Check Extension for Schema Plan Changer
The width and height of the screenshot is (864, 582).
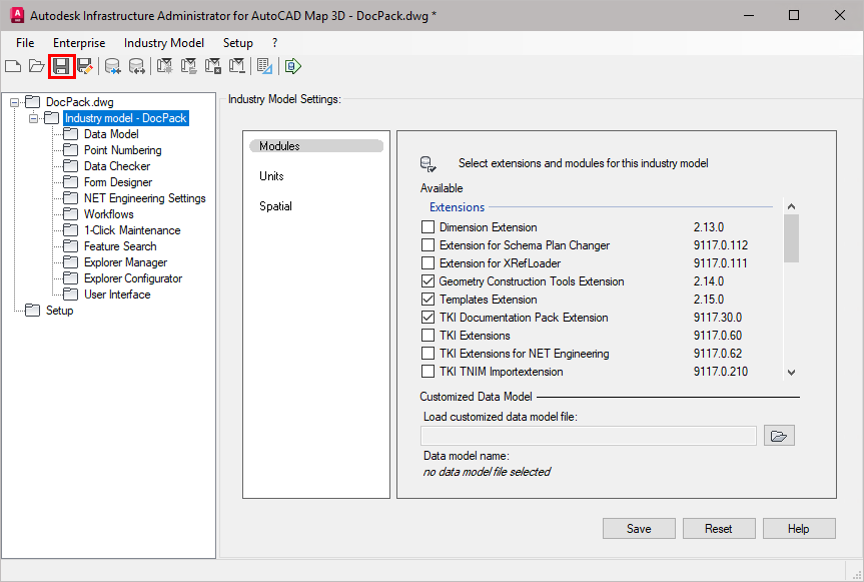pyautogui.click(x=428, y=245)
